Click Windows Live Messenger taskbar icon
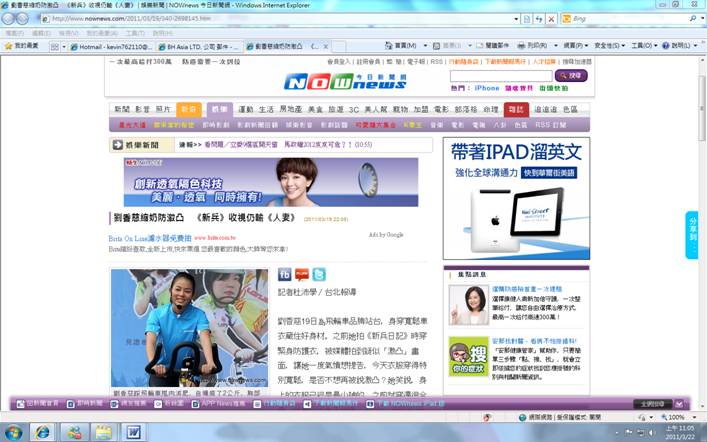The image size is (707, 442). [74, 432]
